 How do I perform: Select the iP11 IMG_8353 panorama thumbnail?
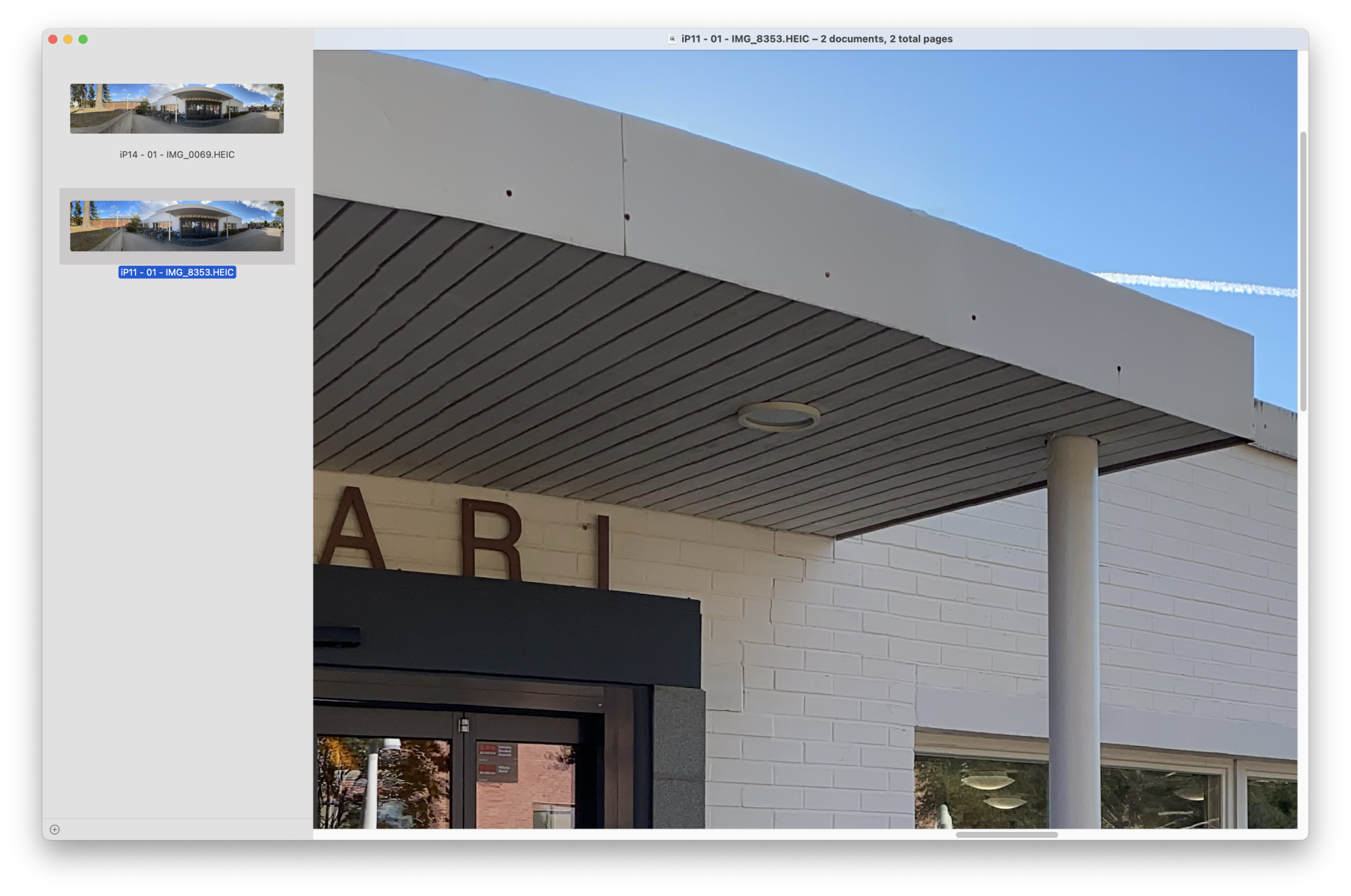[177, 226]
